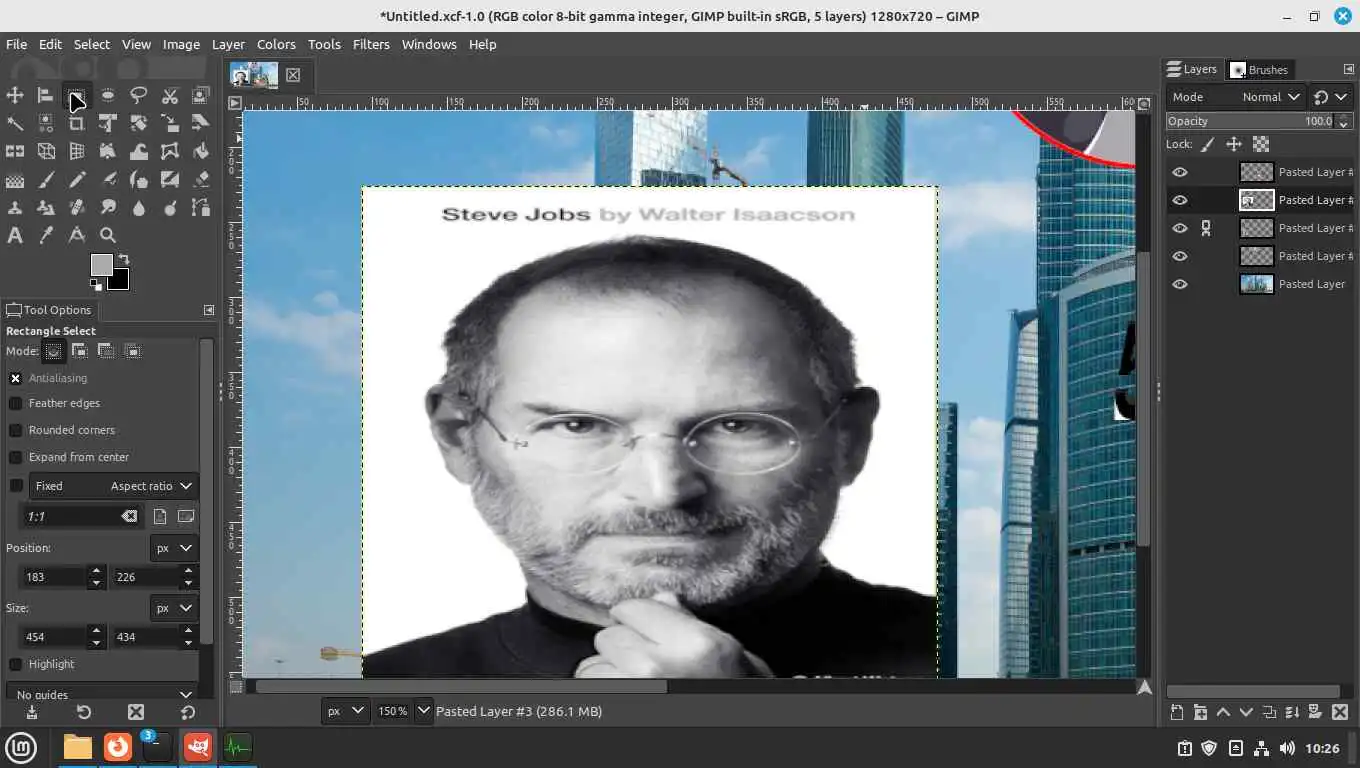The image size is (1360, 768).
Task: Open Position unit px dropdown
Action: coord(174,548)
